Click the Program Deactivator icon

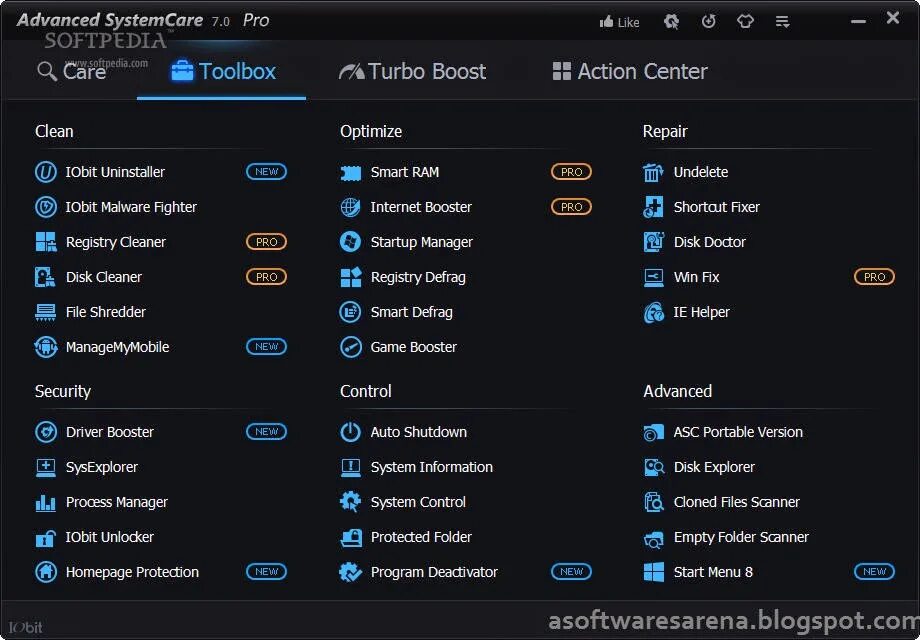[x=351, y=572]
